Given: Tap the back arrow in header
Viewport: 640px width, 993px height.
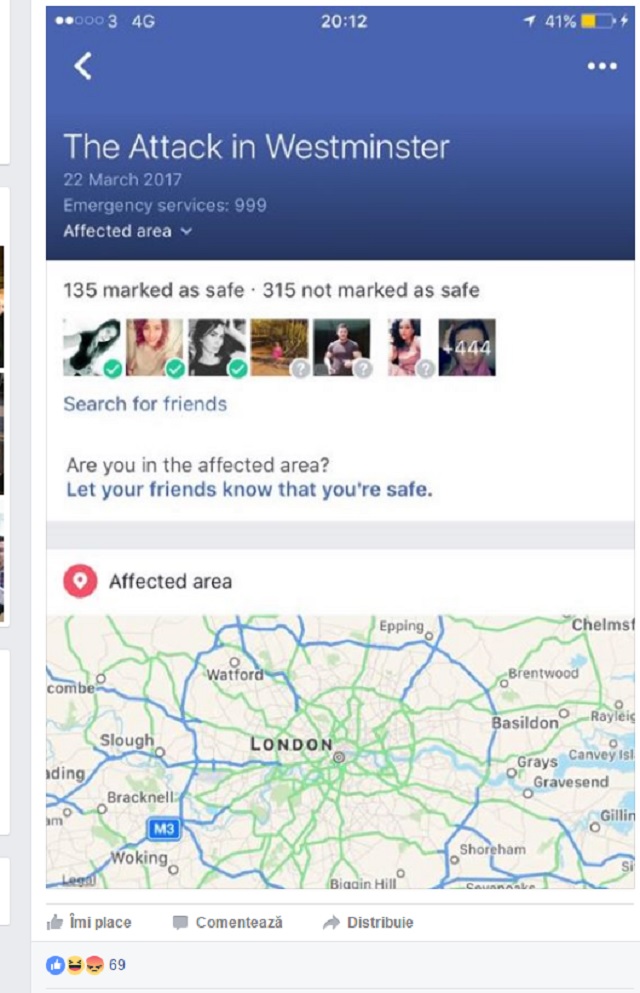Looking at the screenshot, I should pos(83,66).
